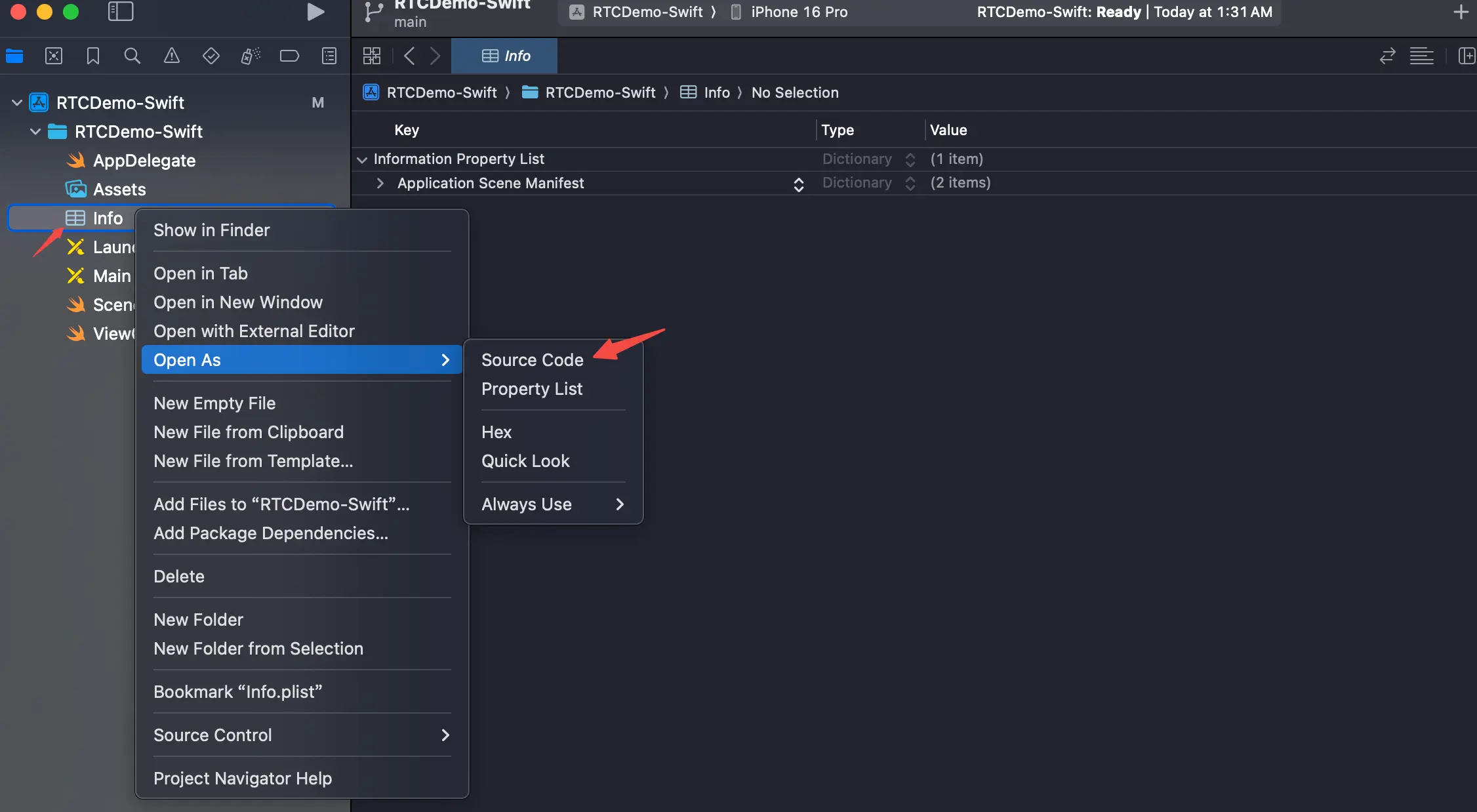This screenshot has height=812, width=1477.
Task: Open the Issue navigator warning icon
Action: pos(172,56)
